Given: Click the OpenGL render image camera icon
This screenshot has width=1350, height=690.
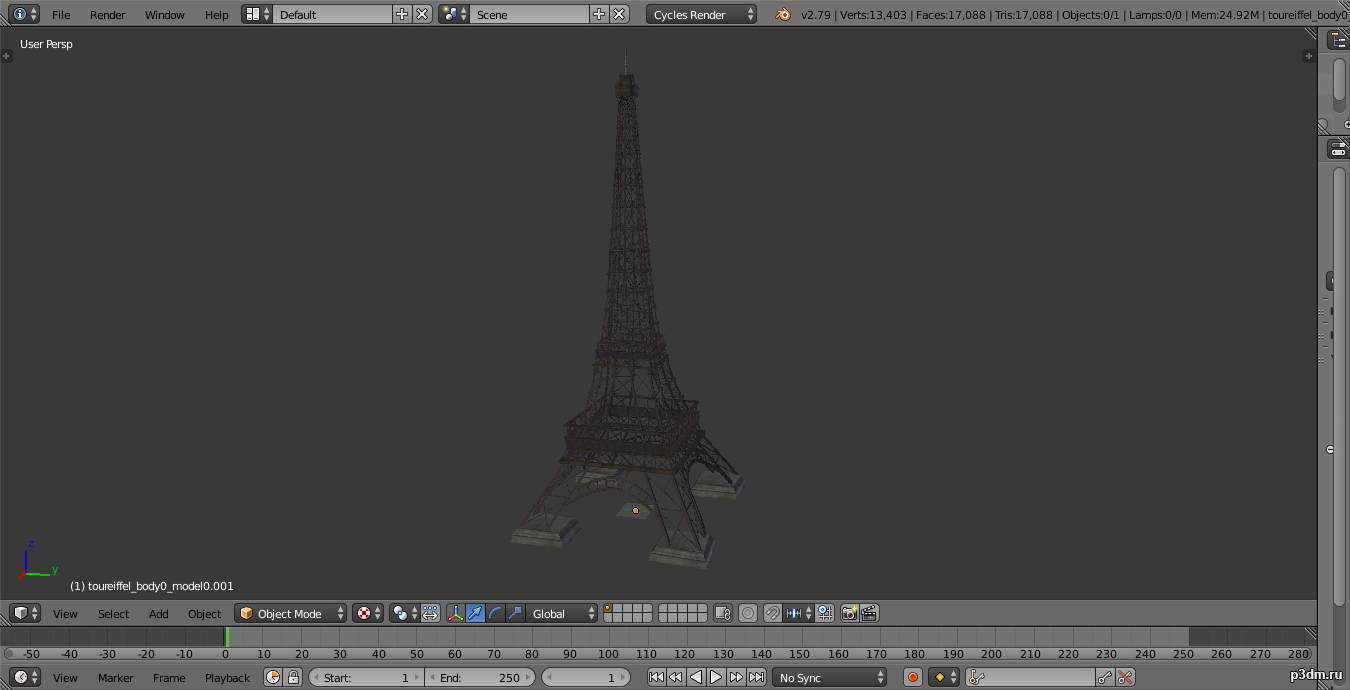Looking at the screenshot, I should pos(849,613).
